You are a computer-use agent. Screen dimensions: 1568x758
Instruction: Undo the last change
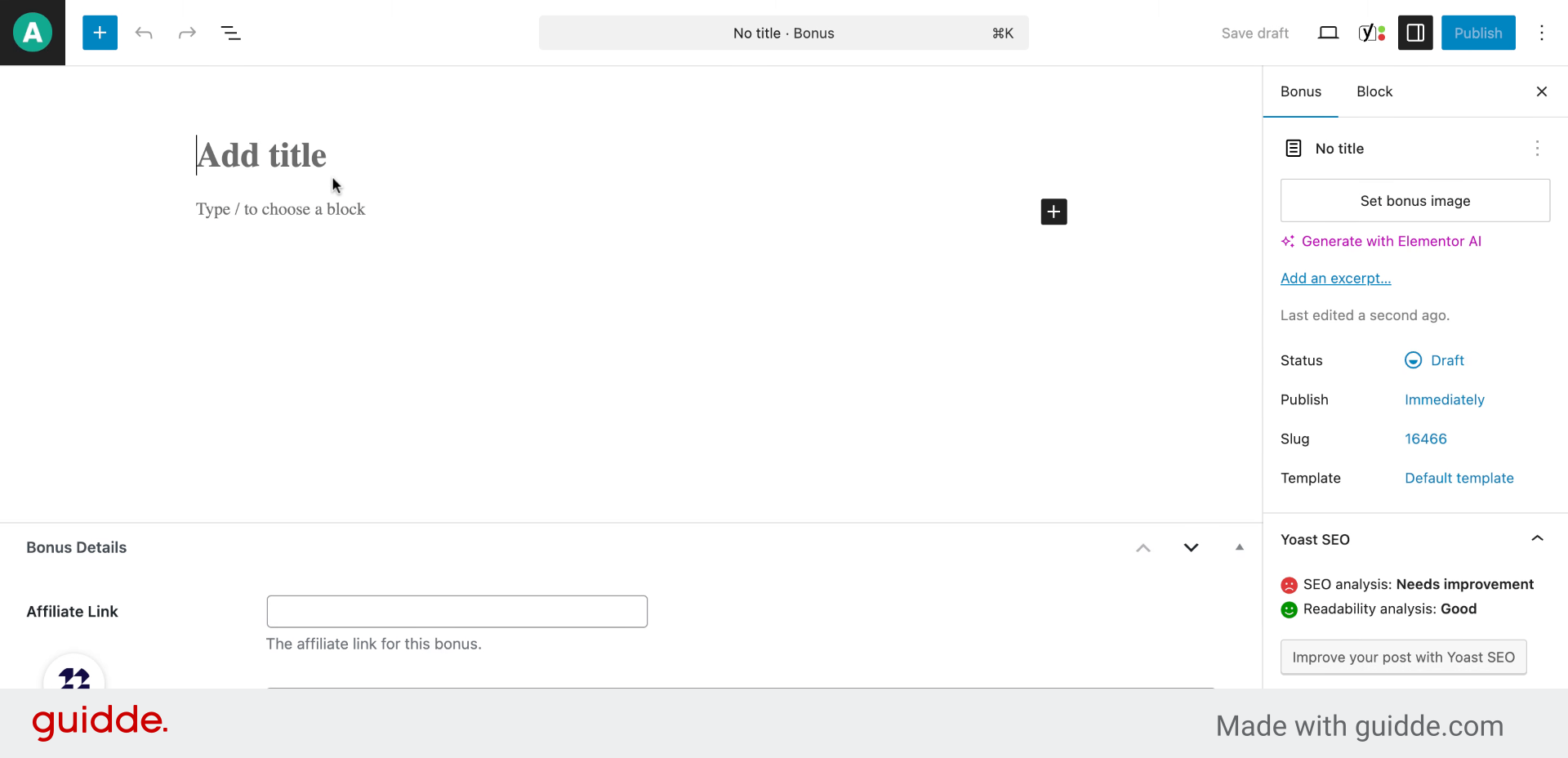click(x=144, y=33)
